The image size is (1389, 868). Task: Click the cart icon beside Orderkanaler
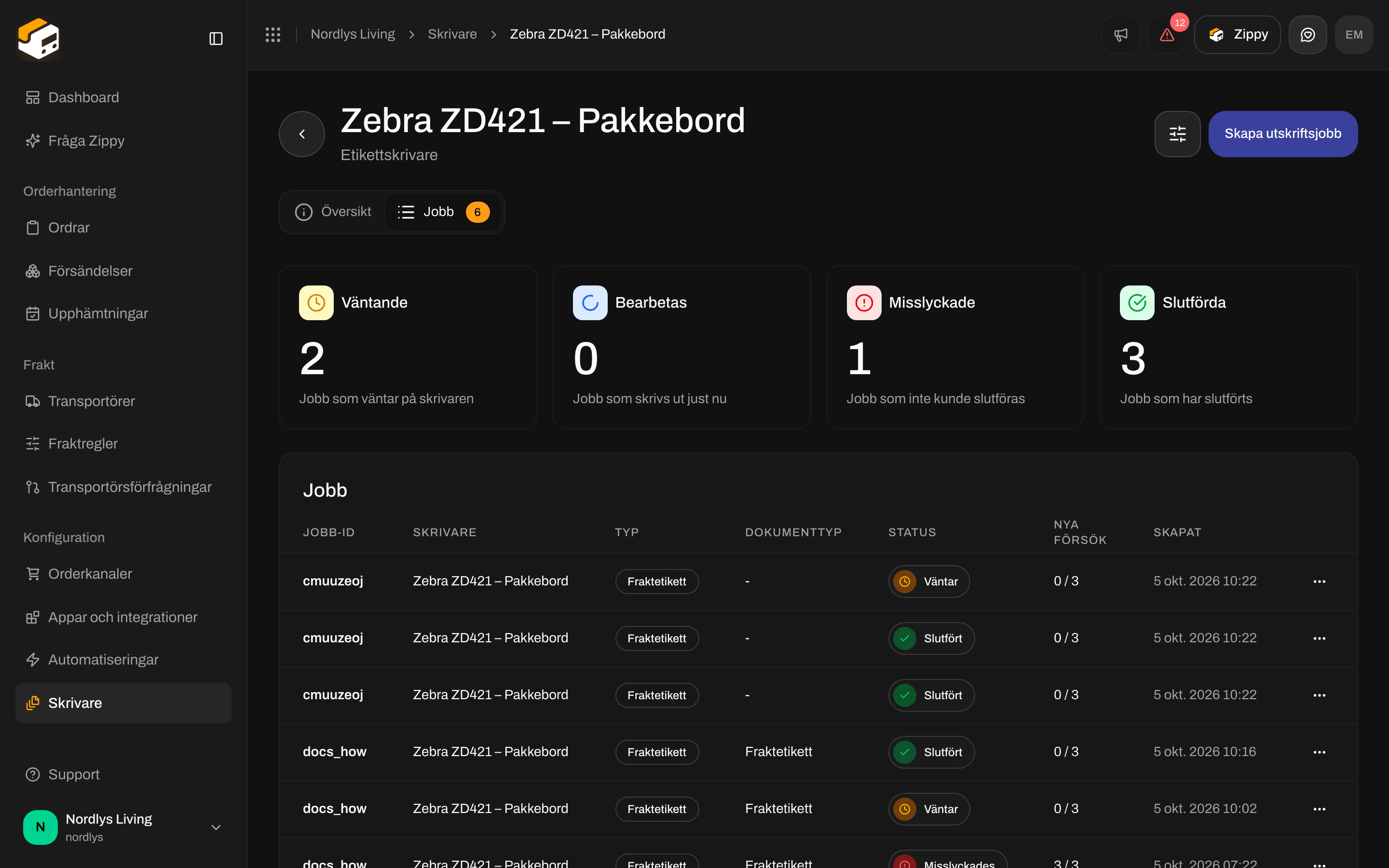(x=33, y=573)
